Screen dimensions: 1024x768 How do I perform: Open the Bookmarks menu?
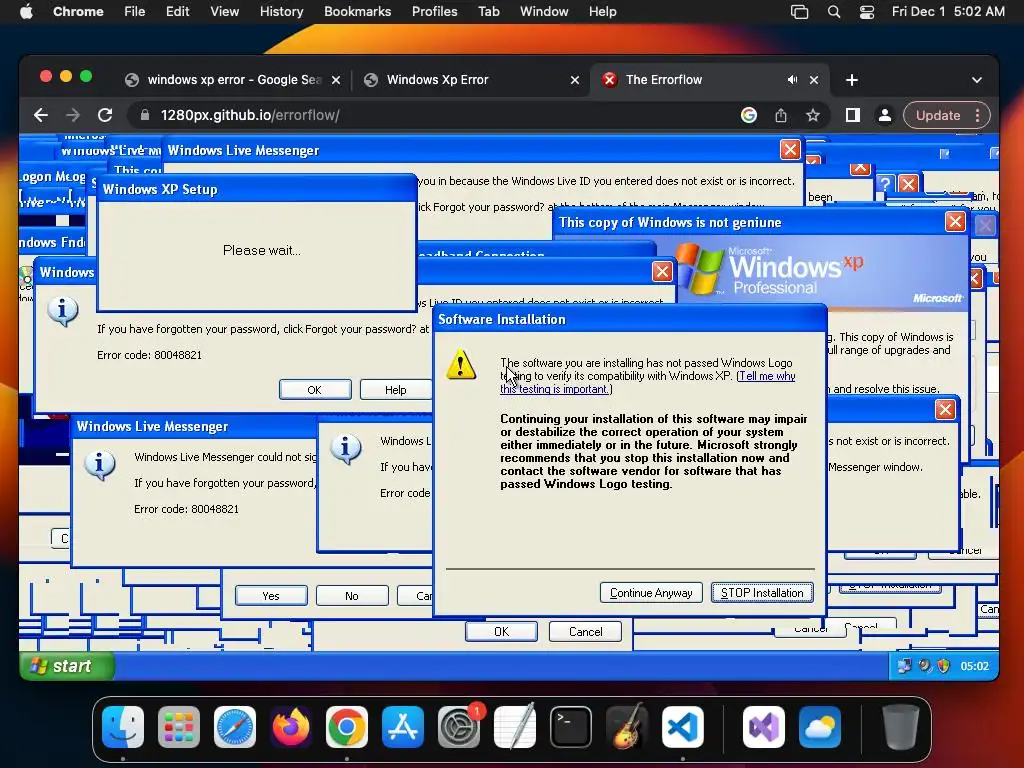357,12
